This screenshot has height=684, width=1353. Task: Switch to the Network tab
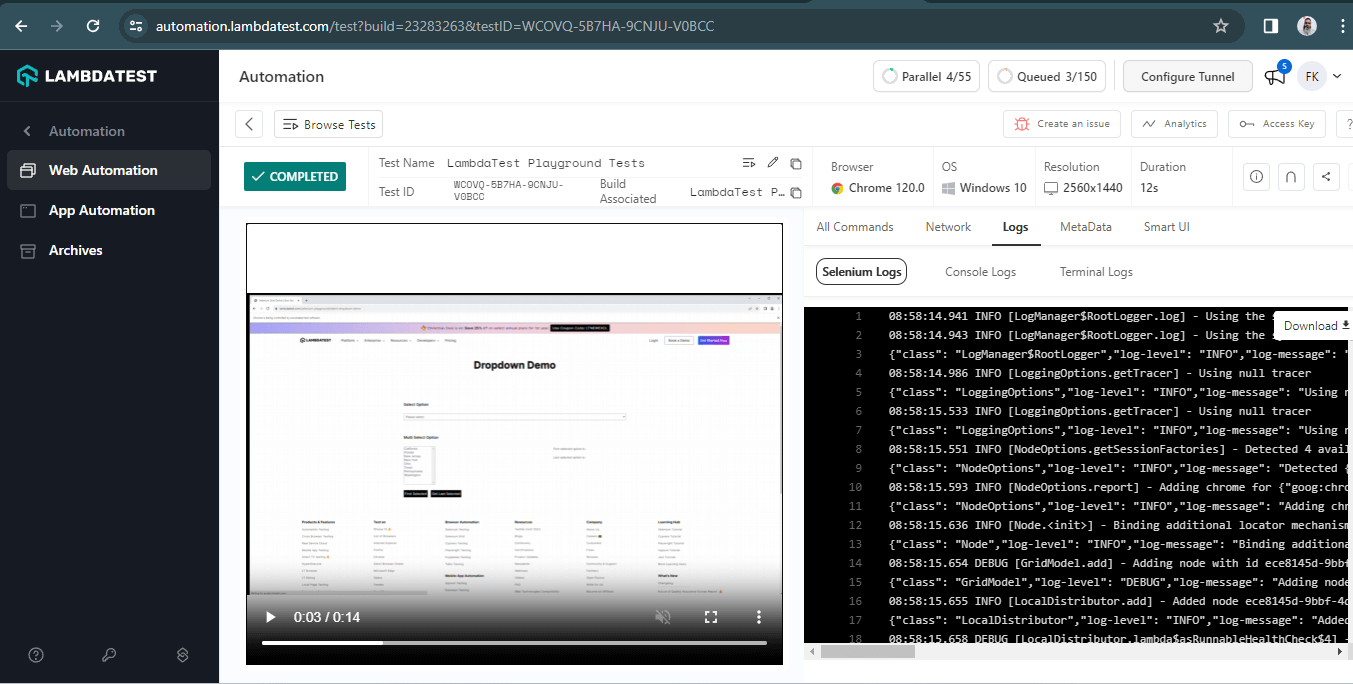point(948,226)
